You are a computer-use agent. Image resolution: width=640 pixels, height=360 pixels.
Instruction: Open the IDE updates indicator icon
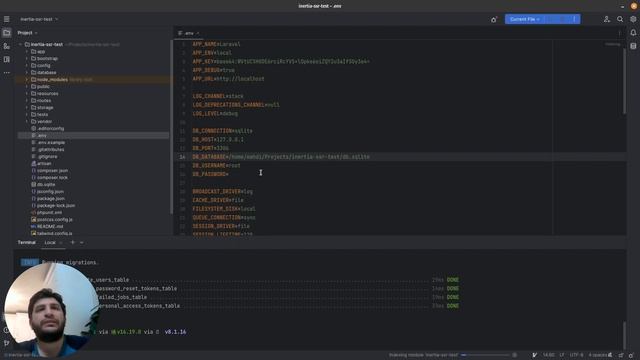tap(494, 19)
